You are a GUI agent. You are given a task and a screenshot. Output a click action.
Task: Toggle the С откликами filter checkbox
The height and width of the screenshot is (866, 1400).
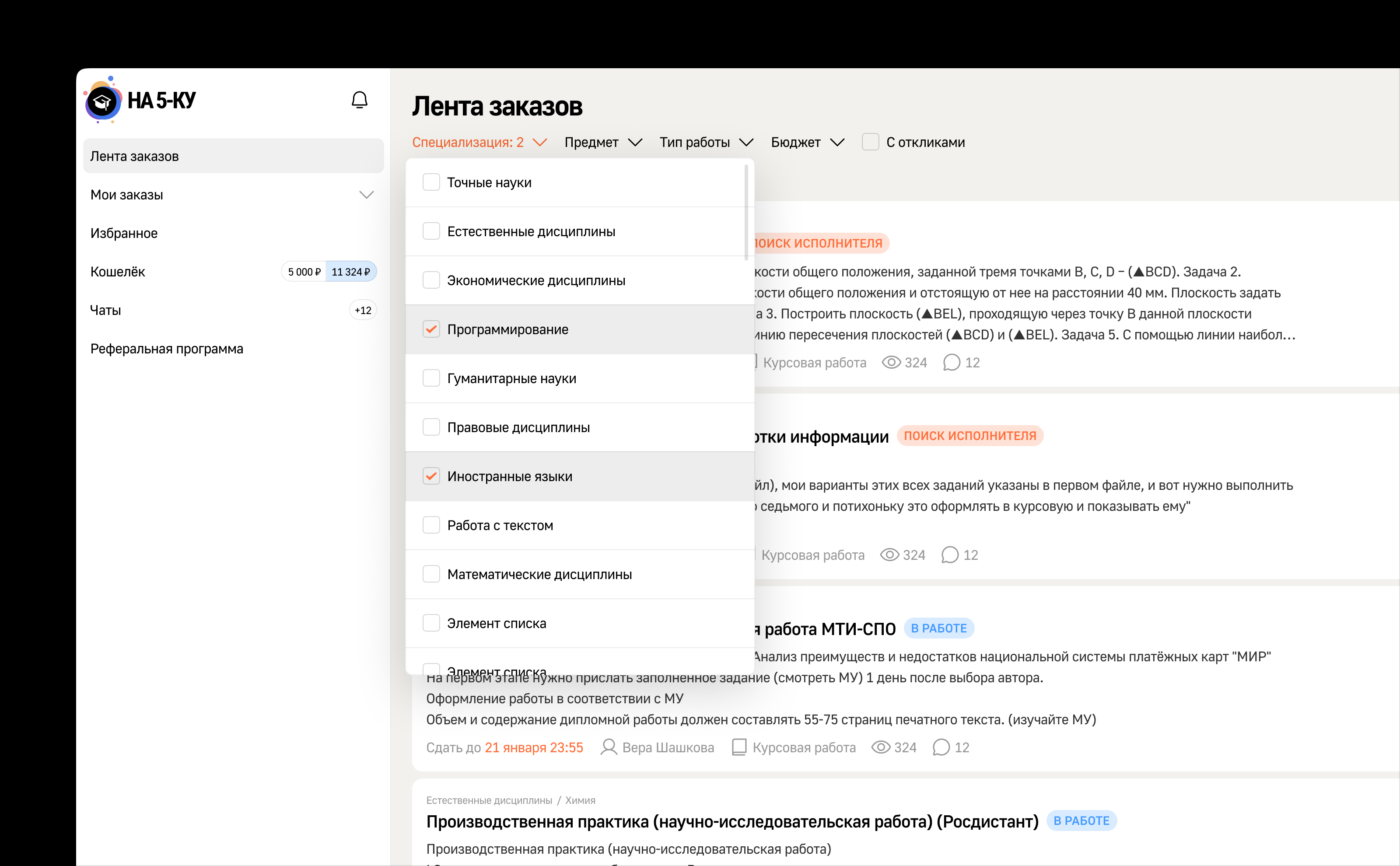pyautogui.click(x=871, y=142)
